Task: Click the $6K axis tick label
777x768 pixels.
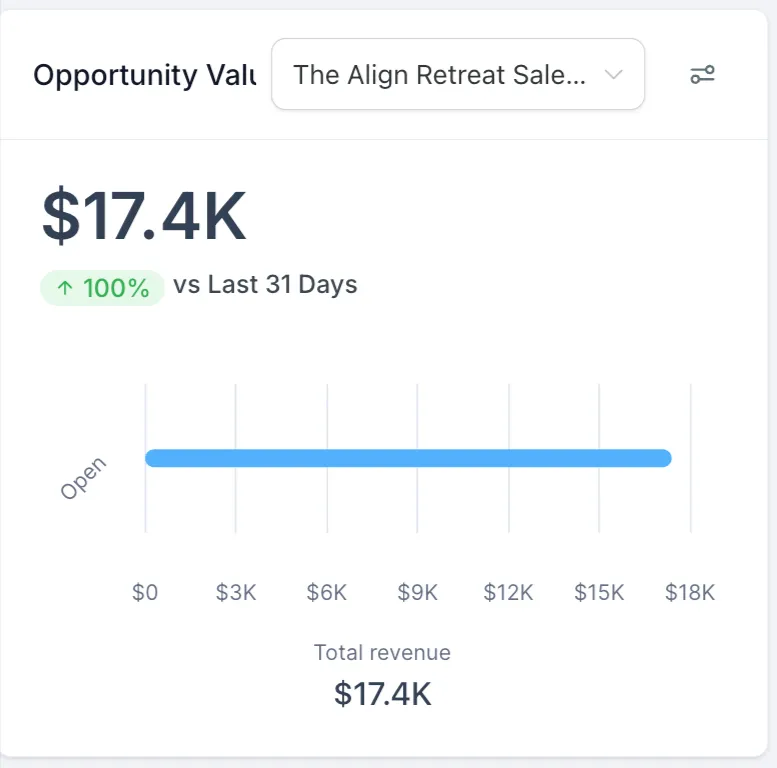Action: point(327,592)
